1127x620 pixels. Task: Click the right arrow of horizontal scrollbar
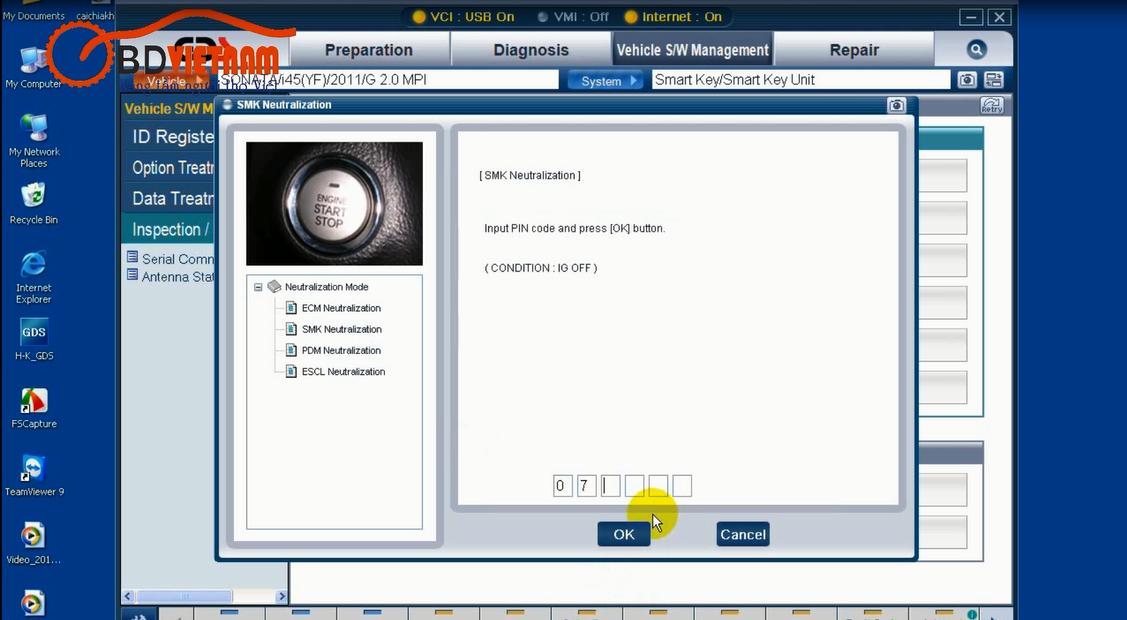(x=281, y=596)
